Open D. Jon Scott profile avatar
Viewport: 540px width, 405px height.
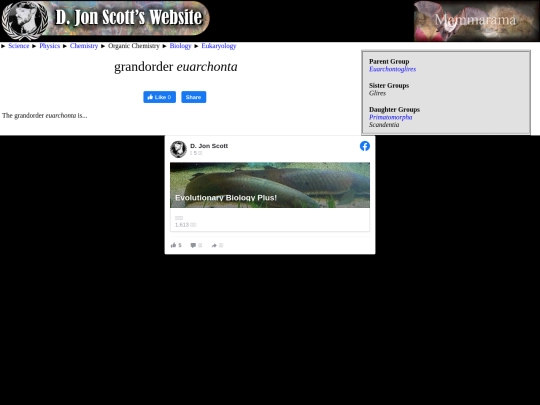(x=178, y=149)
